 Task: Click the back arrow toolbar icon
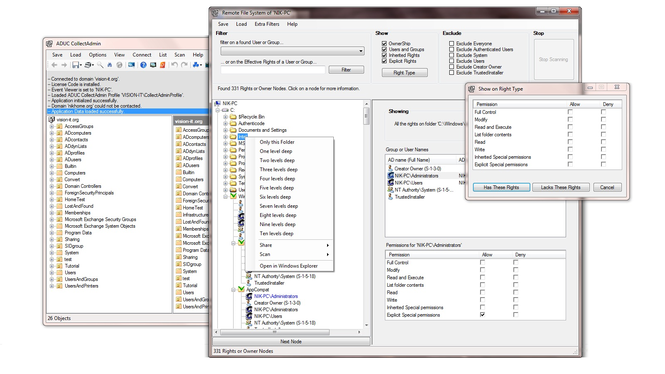54,65
